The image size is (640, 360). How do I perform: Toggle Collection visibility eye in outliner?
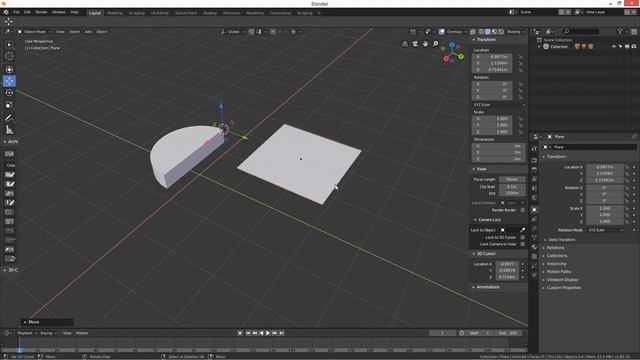[613, 47]
